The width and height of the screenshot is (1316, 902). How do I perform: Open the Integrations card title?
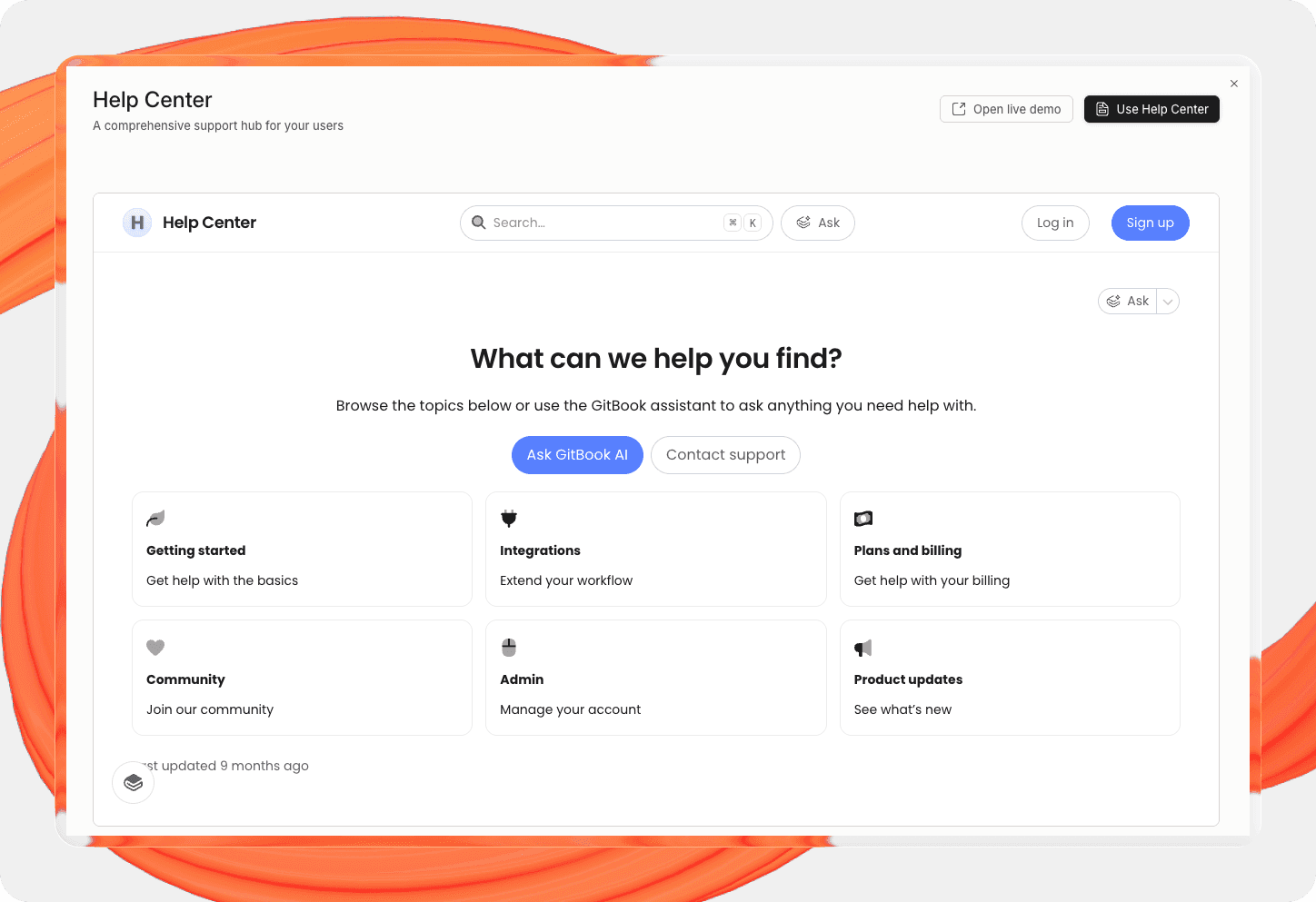coord(540,550)
